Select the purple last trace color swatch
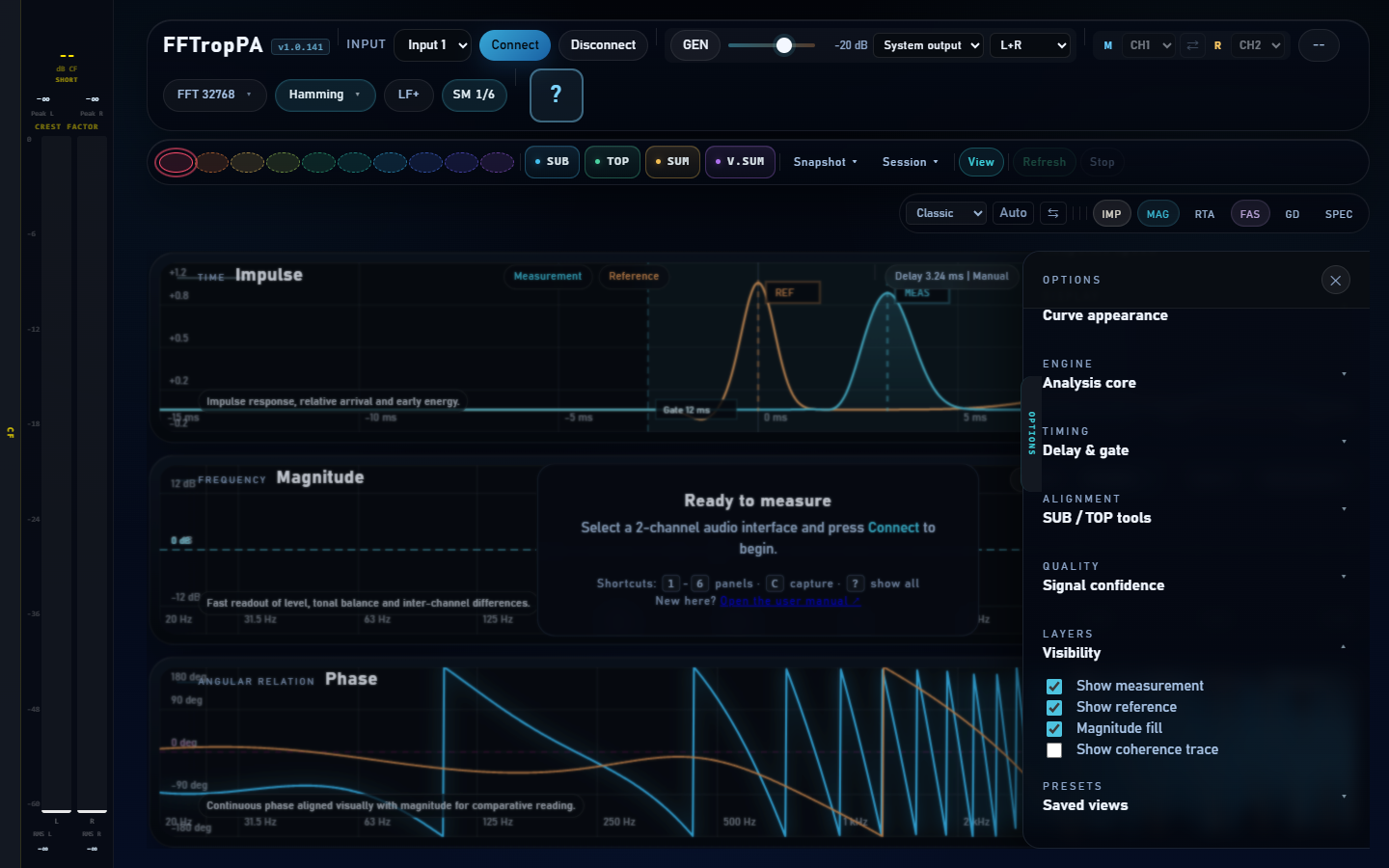Image resolution: width=1389 pixels, height=868 pixels. pos(497,162)
